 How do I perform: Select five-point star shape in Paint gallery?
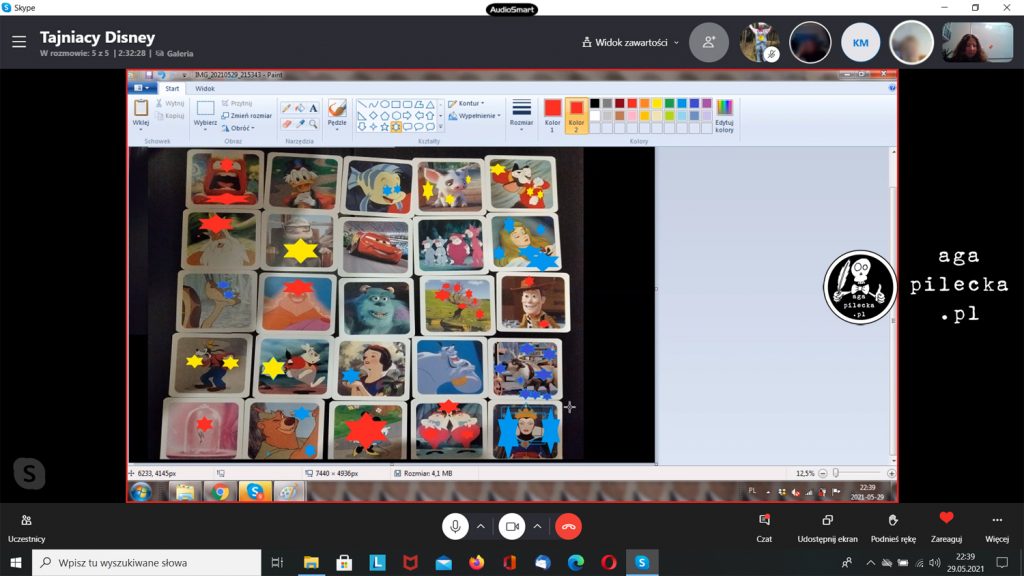tap(385, 127)
